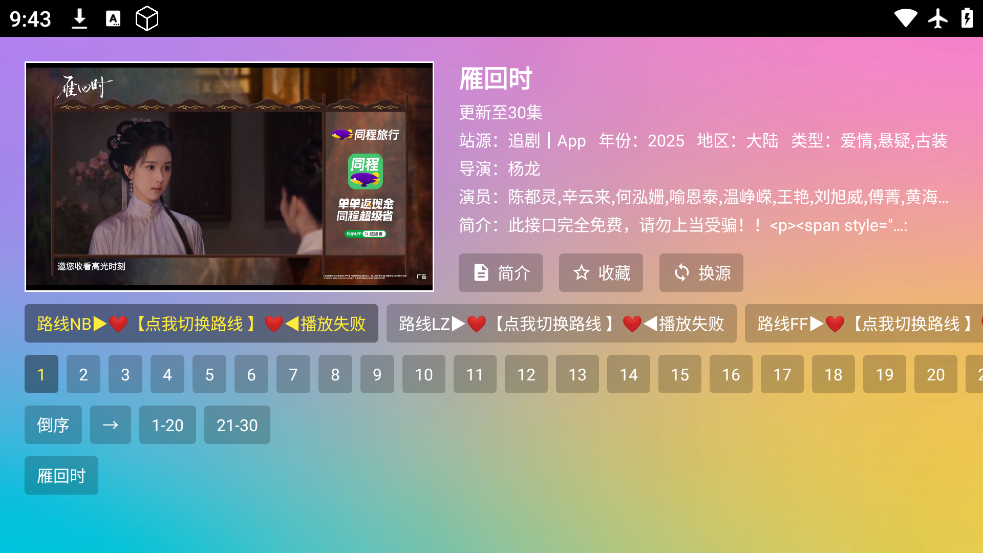Play episode 3
This screenshot has width=983, height=553.
[125, 374]
